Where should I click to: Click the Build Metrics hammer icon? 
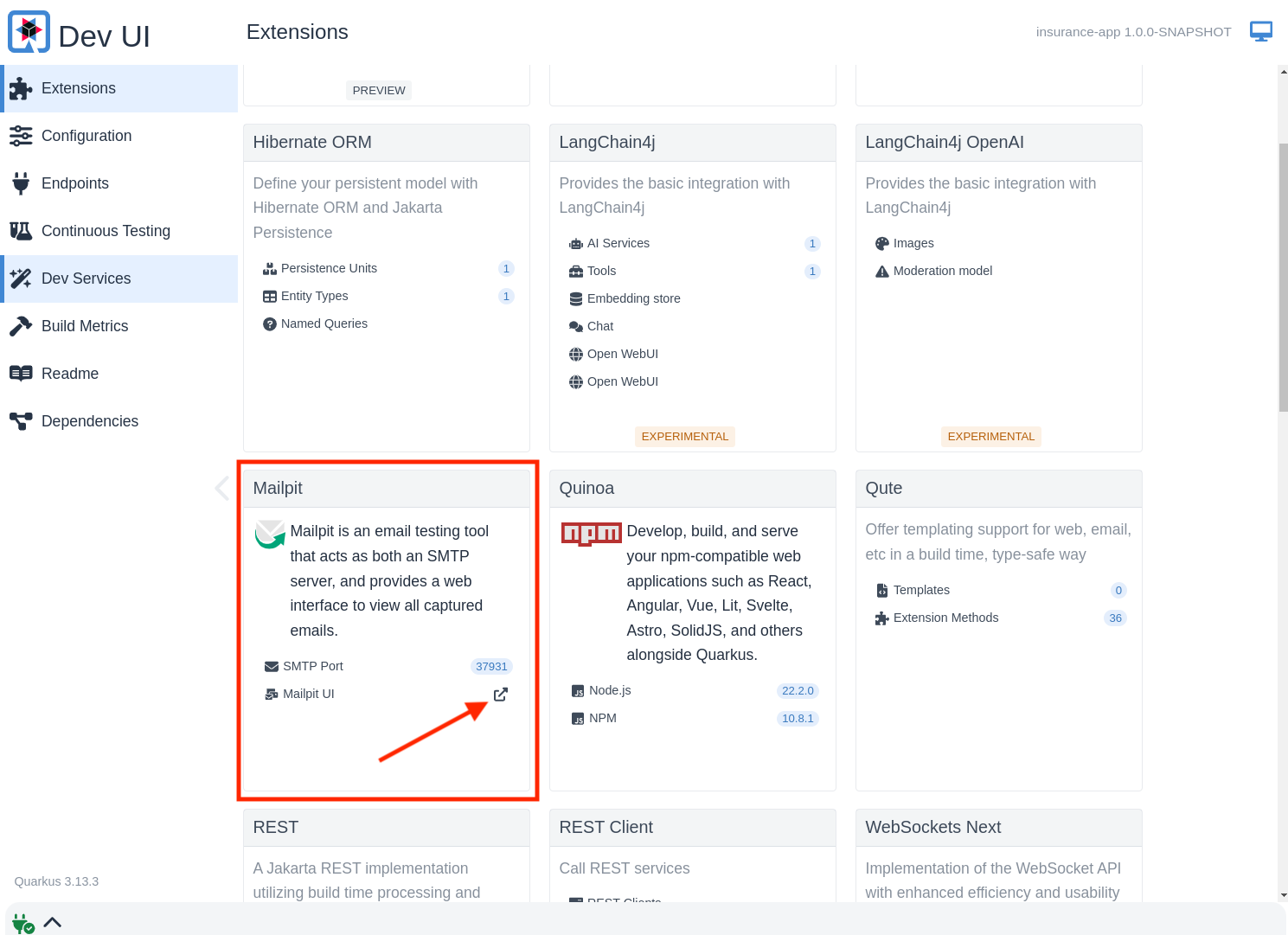coord(21,326)
